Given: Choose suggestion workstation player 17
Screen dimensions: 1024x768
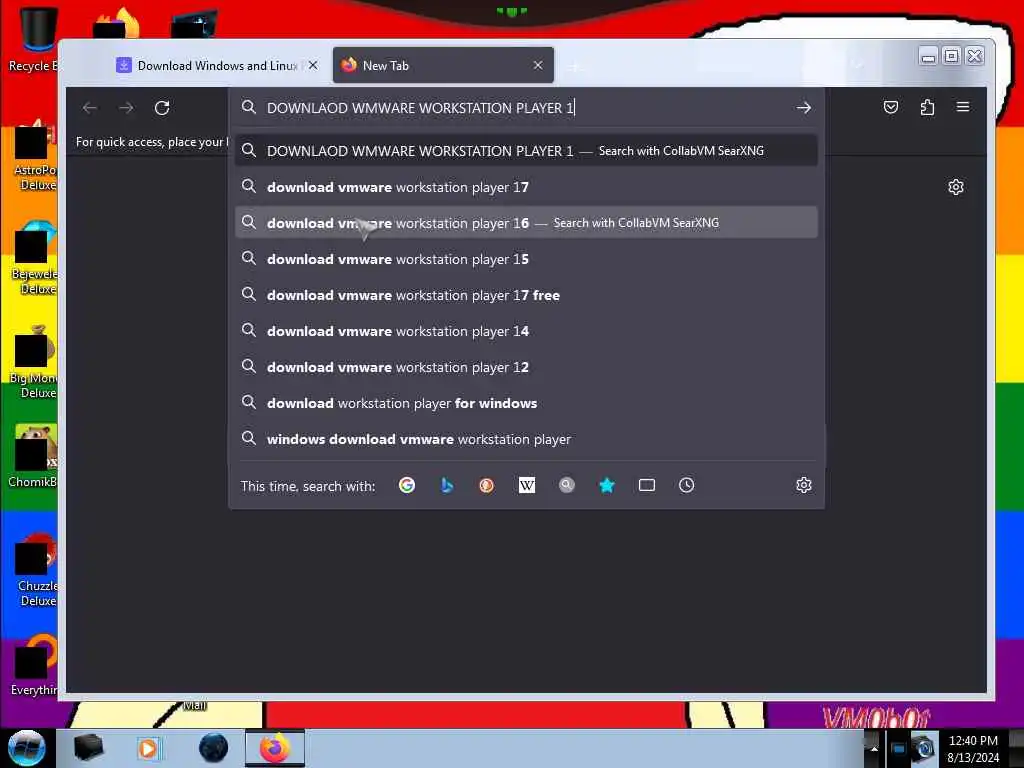Looking at the screenshot, I should 526,187.
